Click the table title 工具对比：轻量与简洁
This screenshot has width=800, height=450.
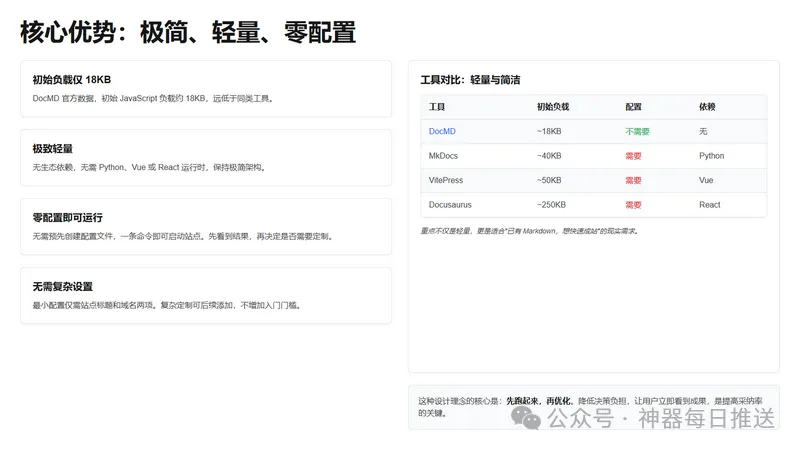point(470,80)
